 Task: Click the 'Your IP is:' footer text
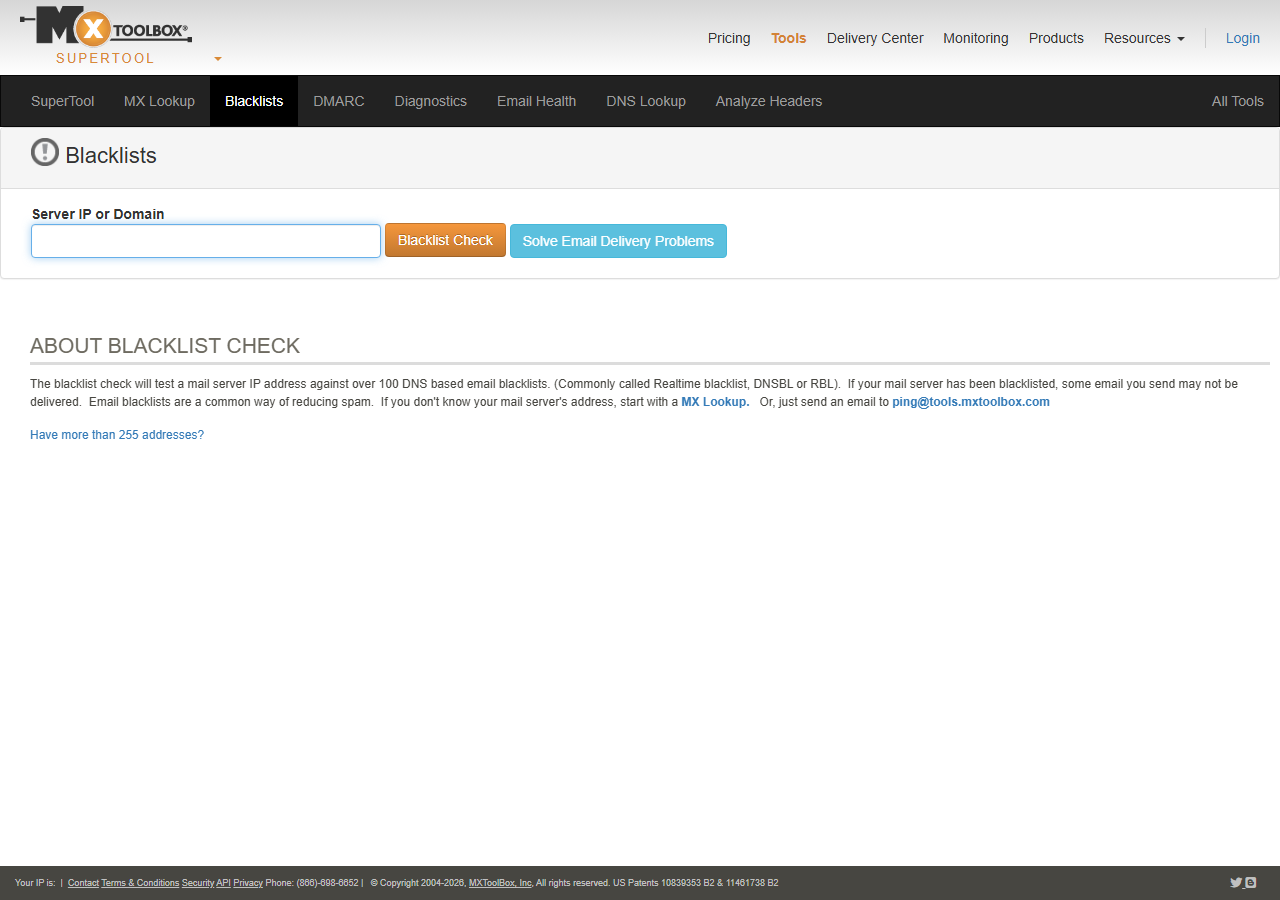click(35, 883)
